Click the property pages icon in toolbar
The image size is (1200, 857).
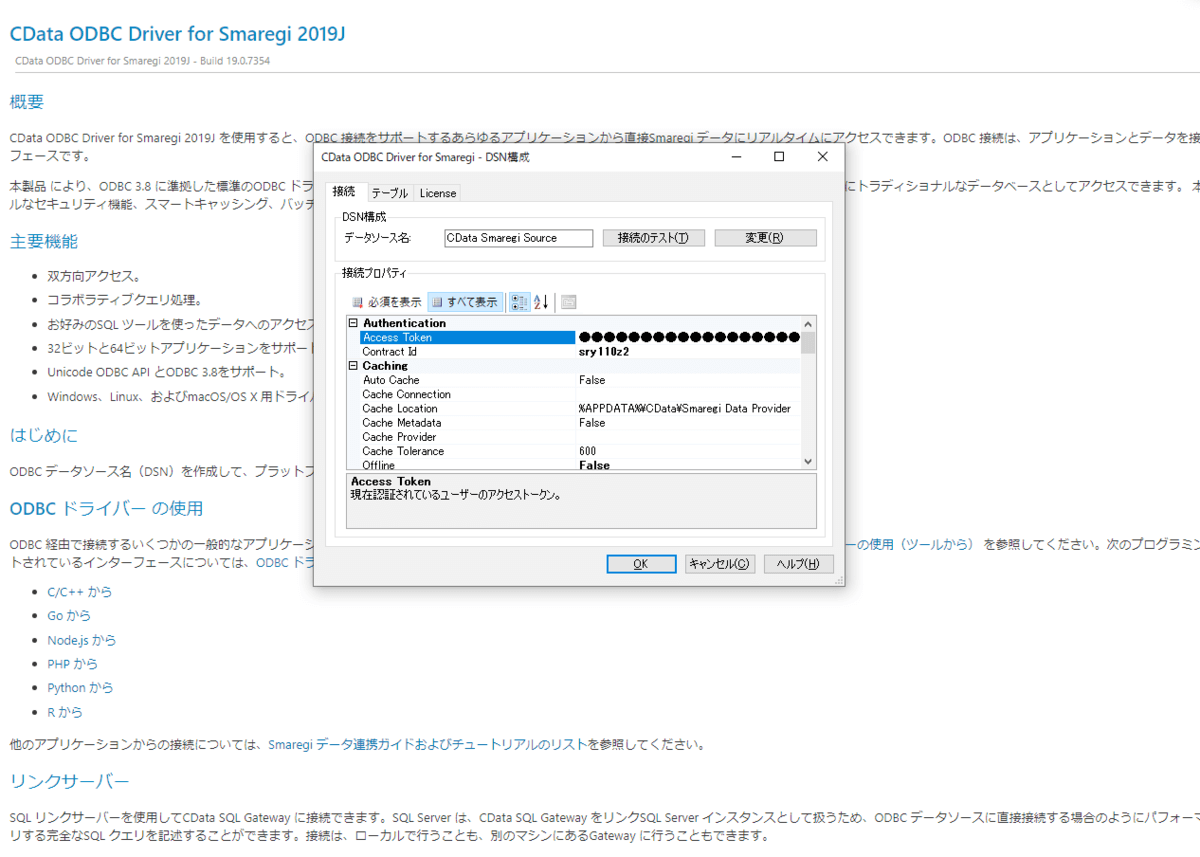click(568, 302)
